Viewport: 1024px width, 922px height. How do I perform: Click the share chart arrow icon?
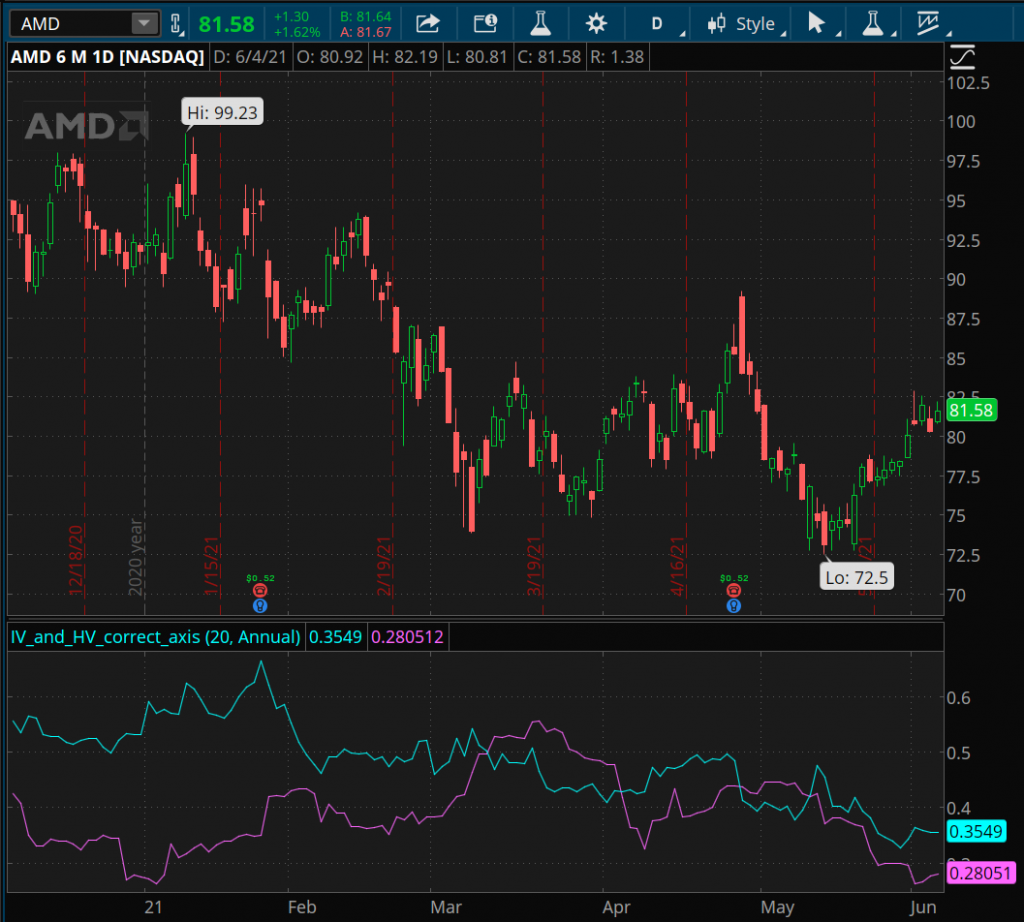tap(428, 24)
